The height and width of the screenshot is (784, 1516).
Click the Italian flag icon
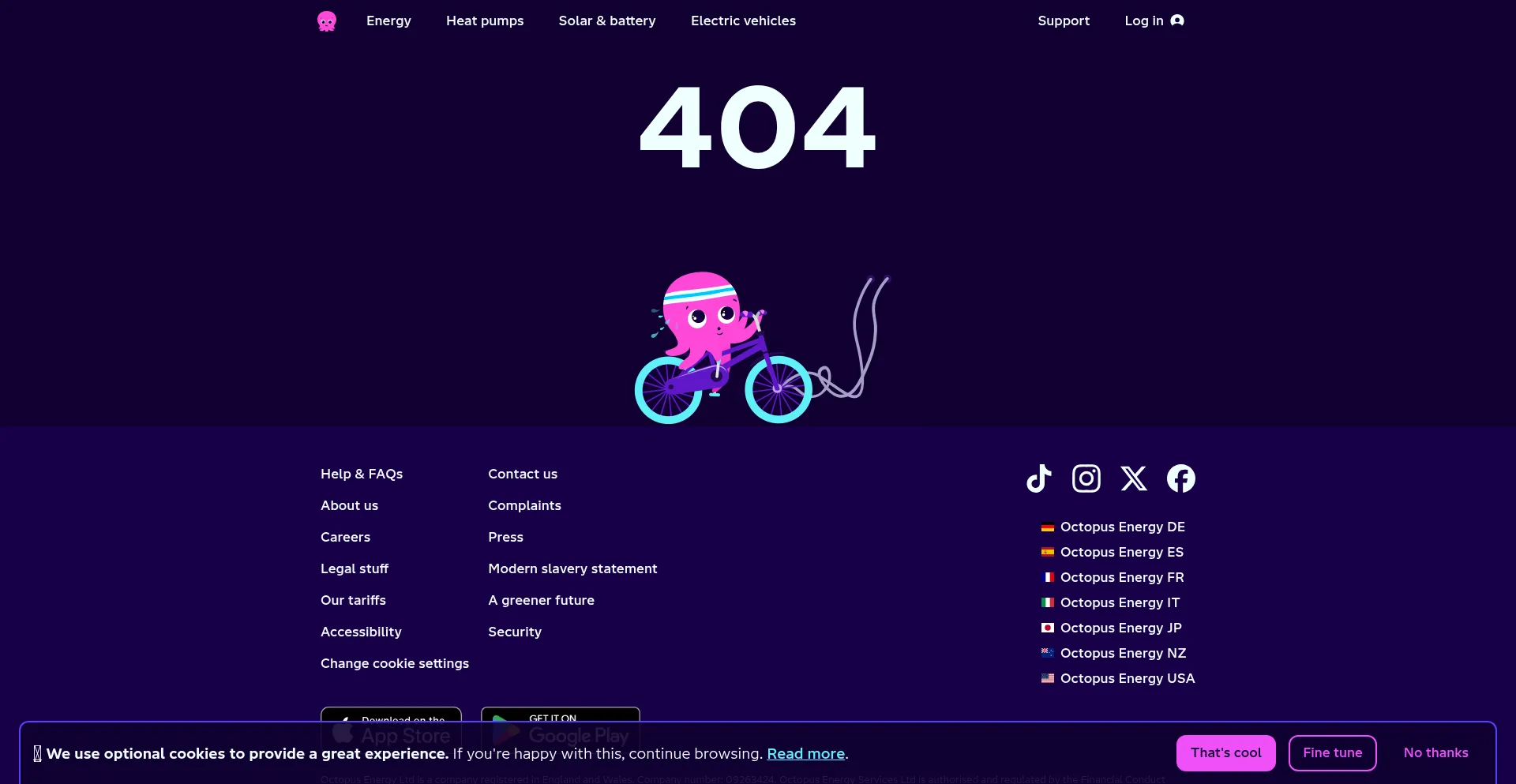point(1048,603)
